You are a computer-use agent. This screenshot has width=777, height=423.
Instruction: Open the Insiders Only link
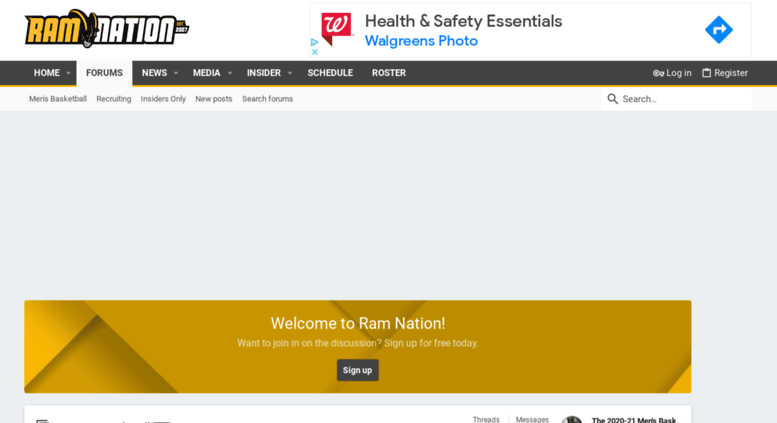coord(163,99)
